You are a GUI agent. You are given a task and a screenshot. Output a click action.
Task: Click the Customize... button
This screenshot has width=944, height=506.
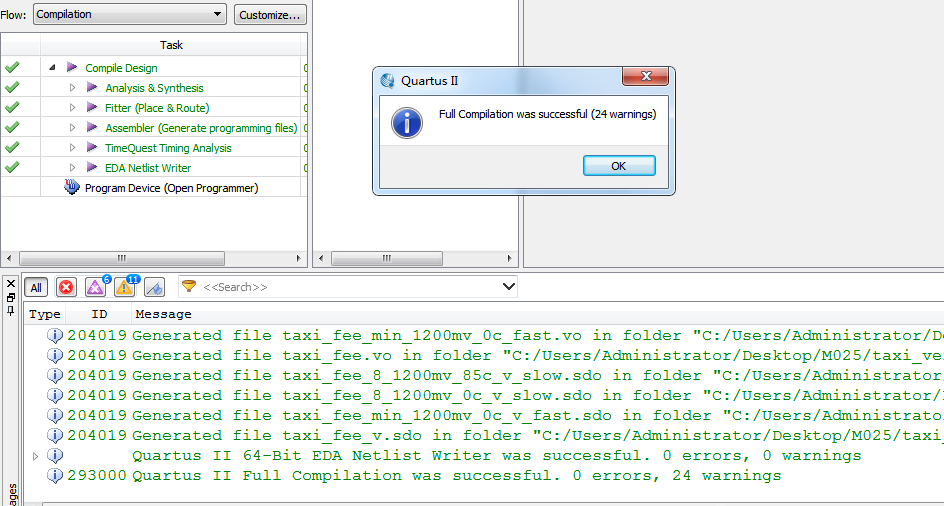pos(270,15)
